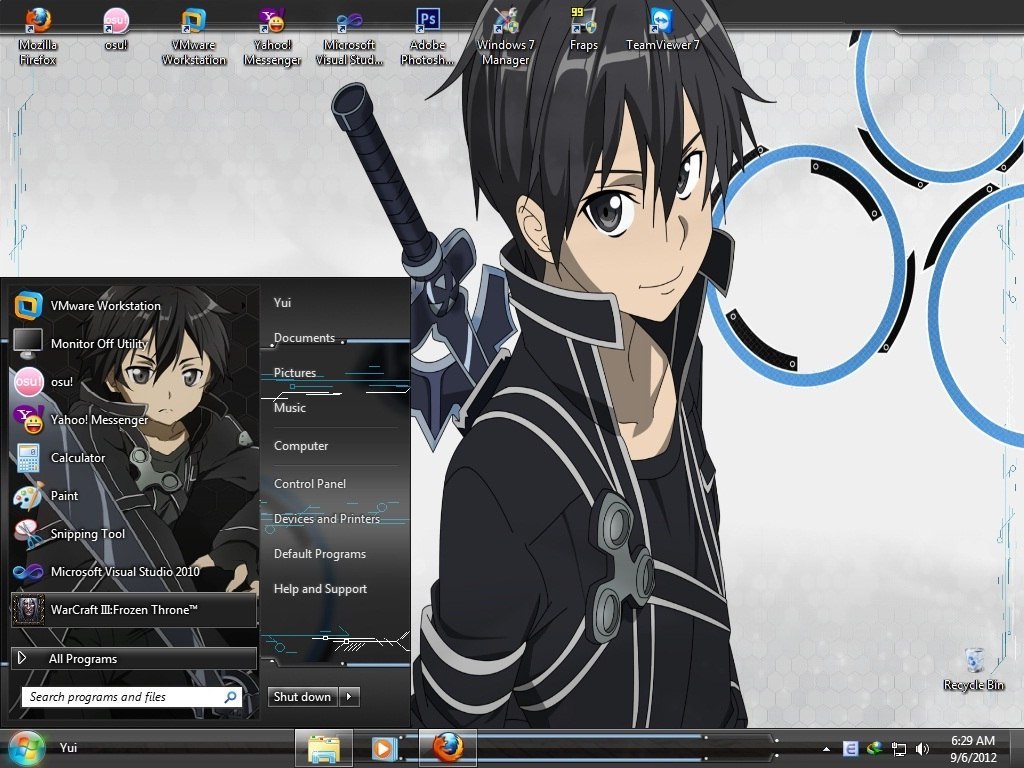Open Devices and Printers
Image resolution: width=1024 pixels, height=768 pixels.
327,519
